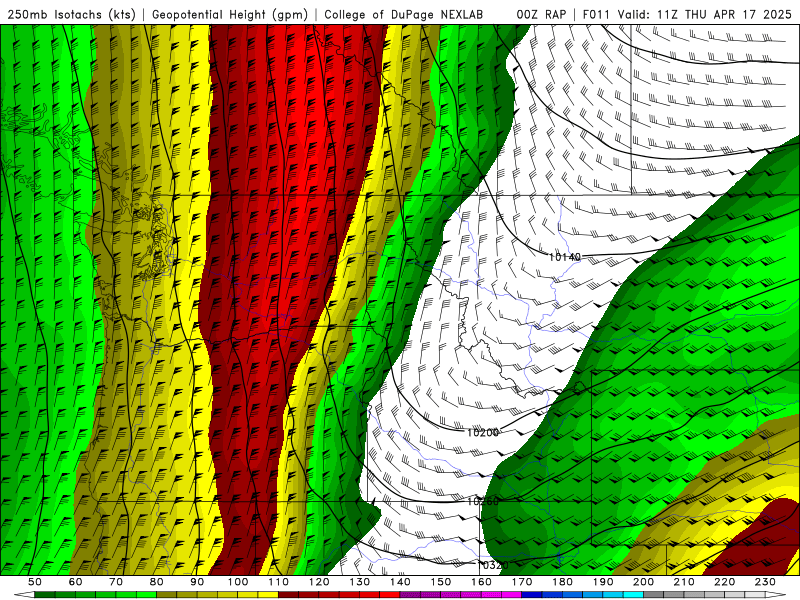This screenshot has height=600, width=800.
Task: Click the 170 tick label on colorbar
Action: (522, 582)
